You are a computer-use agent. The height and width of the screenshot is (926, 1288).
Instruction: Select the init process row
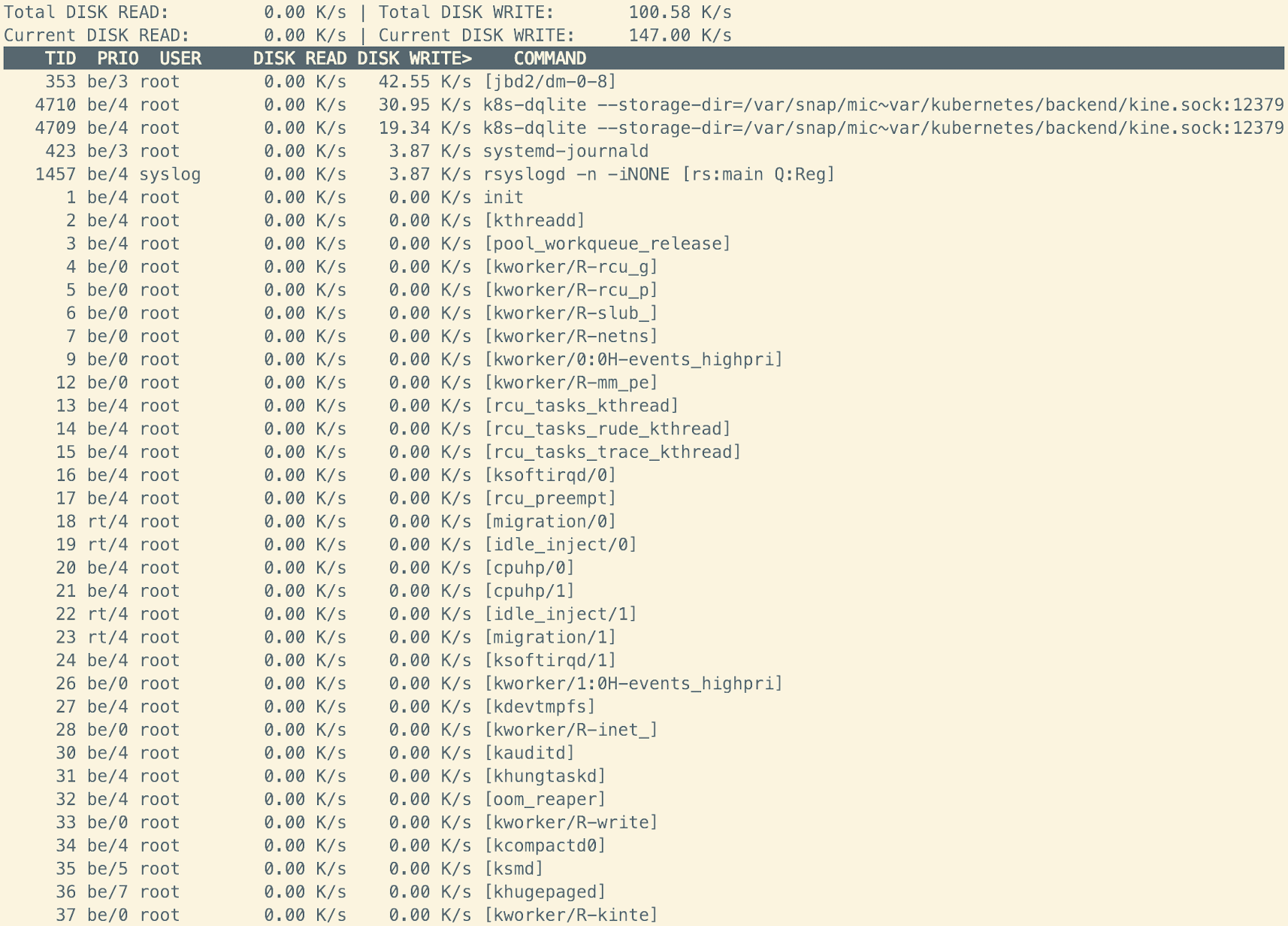[503, 198]
